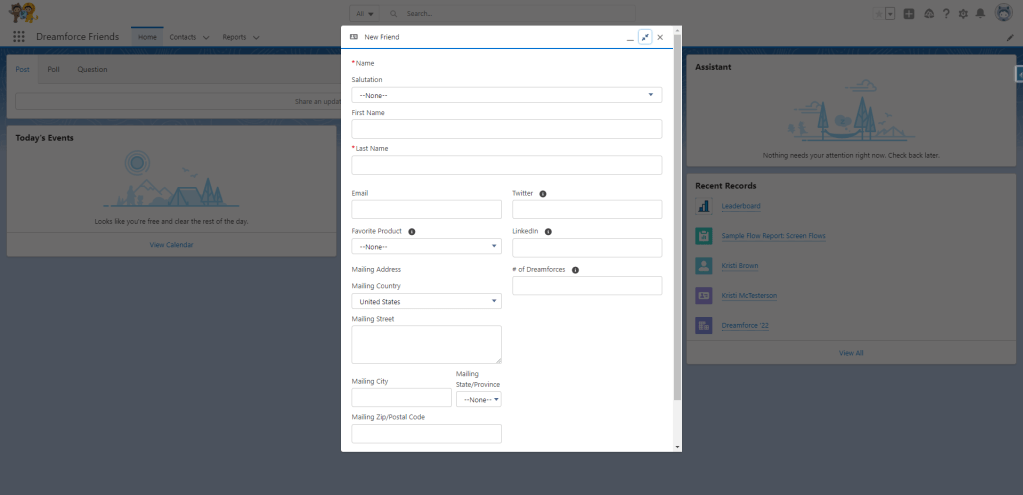The width and height of the screenshot is (1023, 495).
Task: Switch to the Poll tab
Action: [54, 69]
